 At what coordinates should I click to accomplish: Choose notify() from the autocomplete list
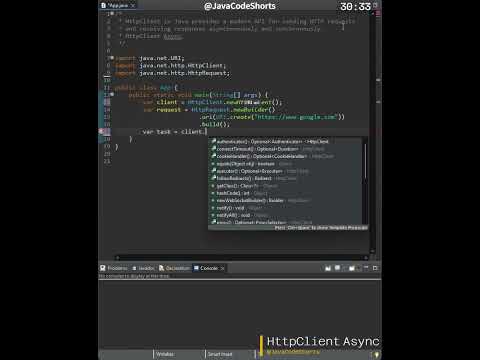(285, 208)
